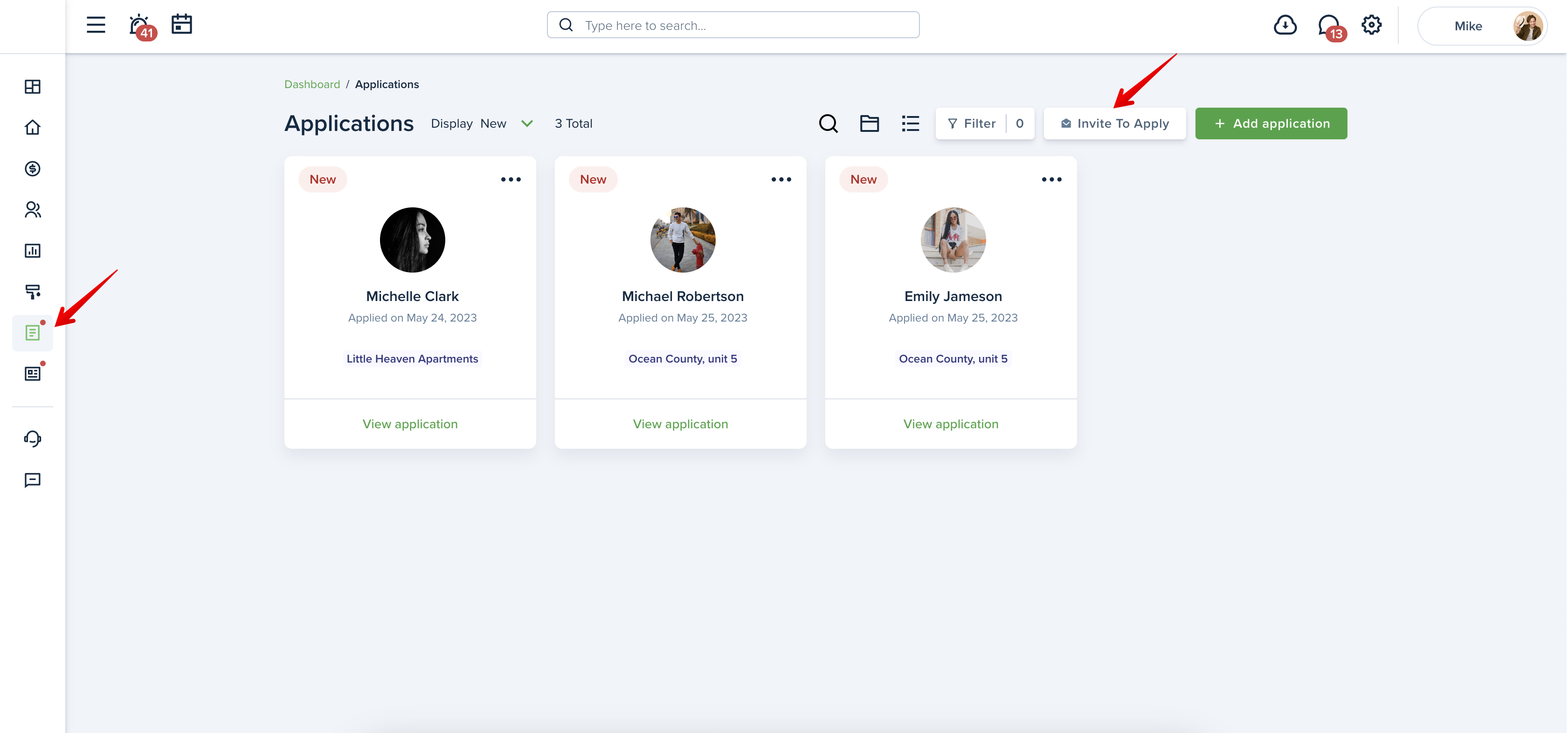Open the Mike user profile menu

point(1482,26)
